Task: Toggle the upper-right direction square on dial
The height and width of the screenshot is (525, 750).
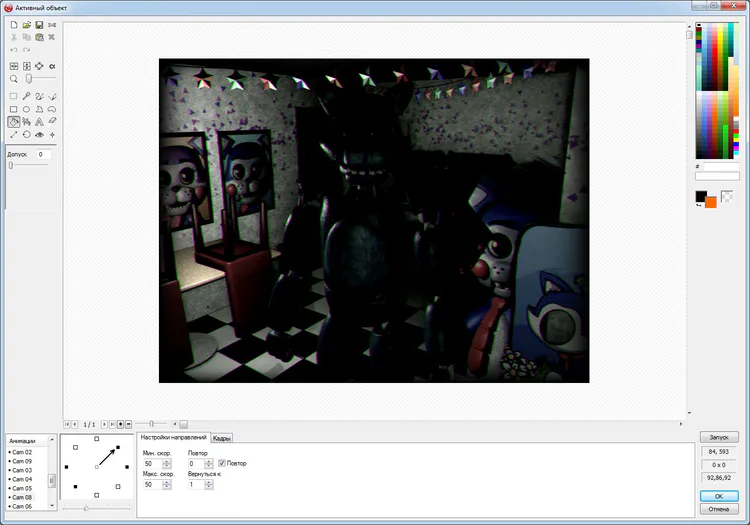Action: point(118,447)
